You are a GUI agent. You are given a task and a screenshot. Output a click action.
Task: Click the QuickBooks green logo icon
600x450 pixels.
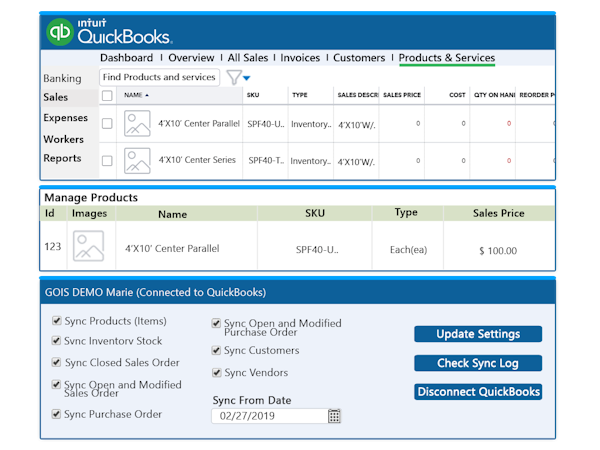point(60,32)
